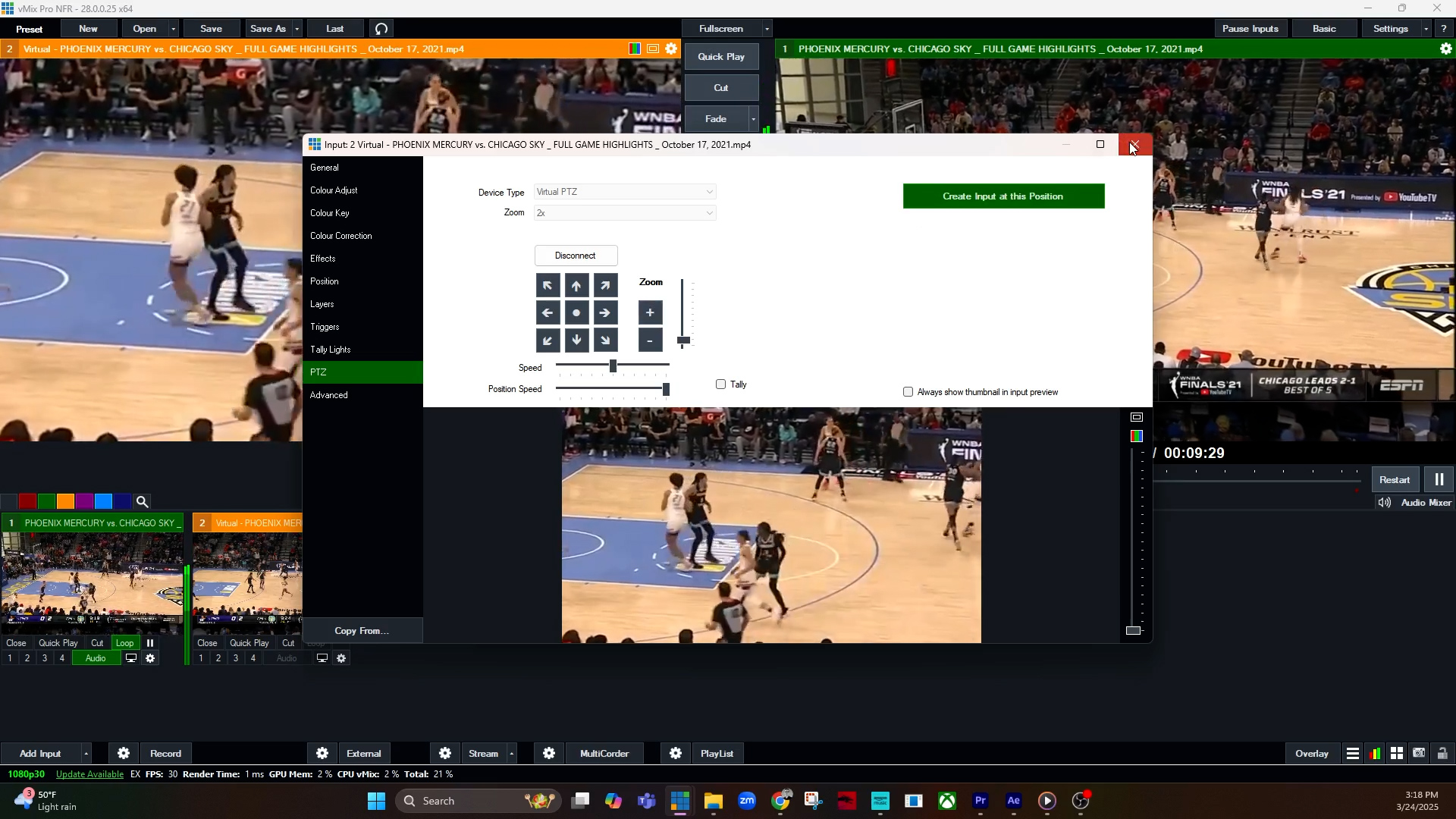Zoom in with the plus button
The width and height of the screenshot is (1456, 819).
(x=650, y=312)
